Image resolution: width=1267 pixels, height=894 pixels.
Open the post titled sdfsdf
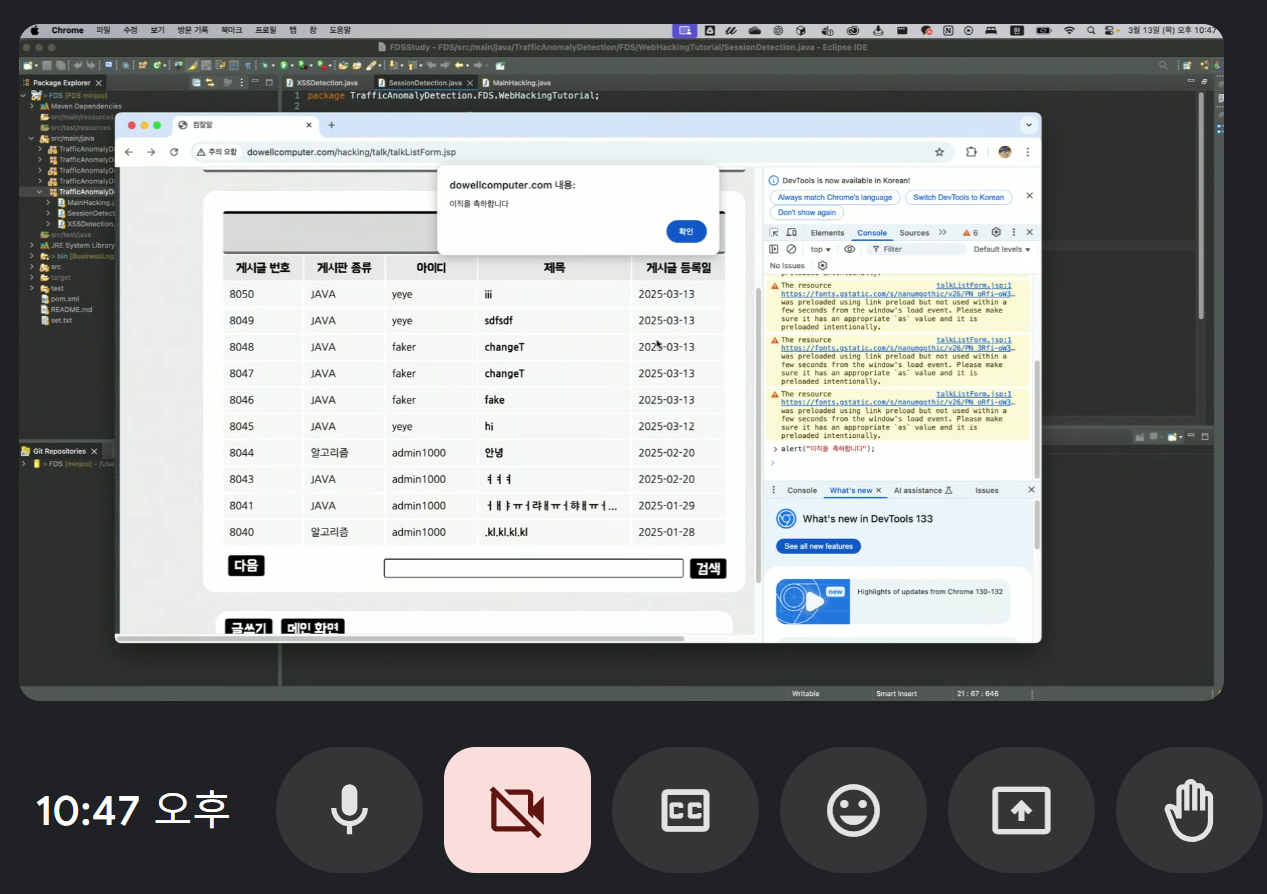tap(499, 321)
